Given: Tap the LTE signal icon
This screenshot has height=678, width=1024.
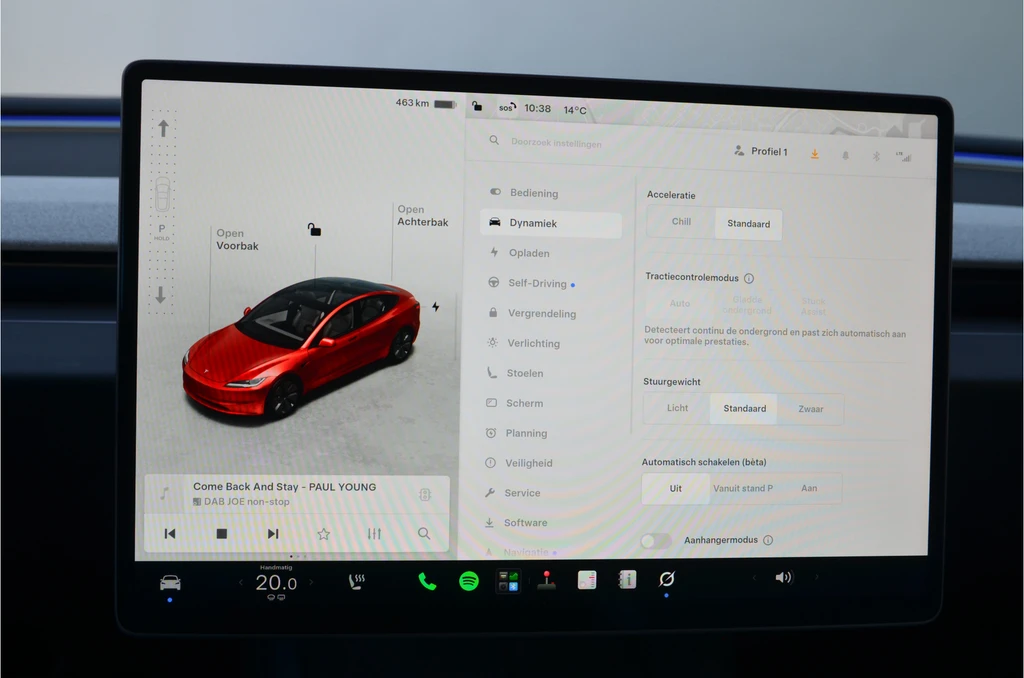Looking at the screenshot, I should point(904,157).
